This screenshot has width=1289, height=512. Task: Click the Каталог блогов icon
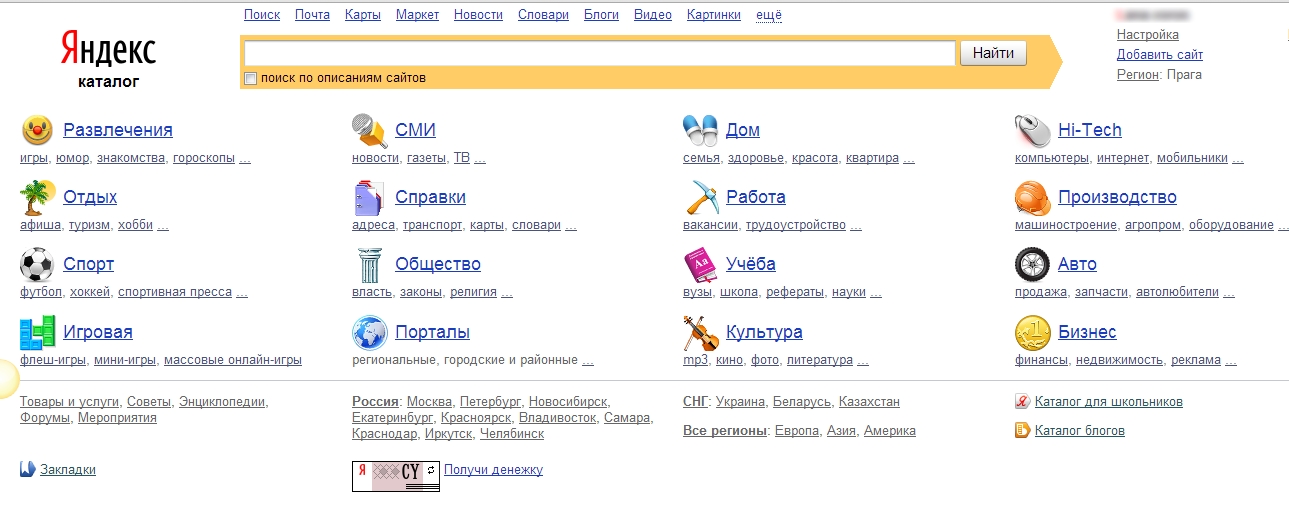1022,431
